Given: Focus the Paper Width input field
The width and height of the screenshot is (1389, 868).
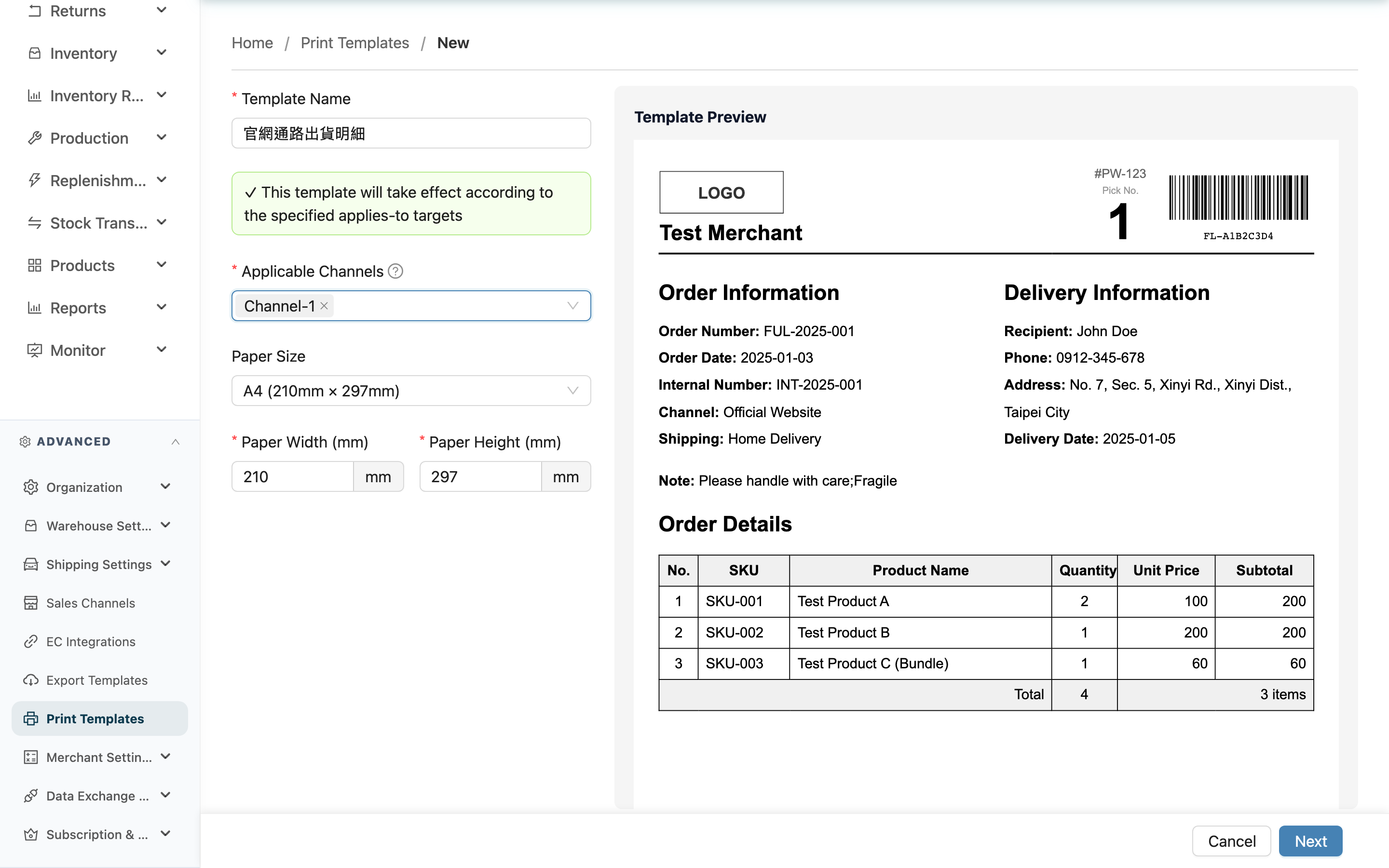Looking at the screenshot, I should pos(293,476).
